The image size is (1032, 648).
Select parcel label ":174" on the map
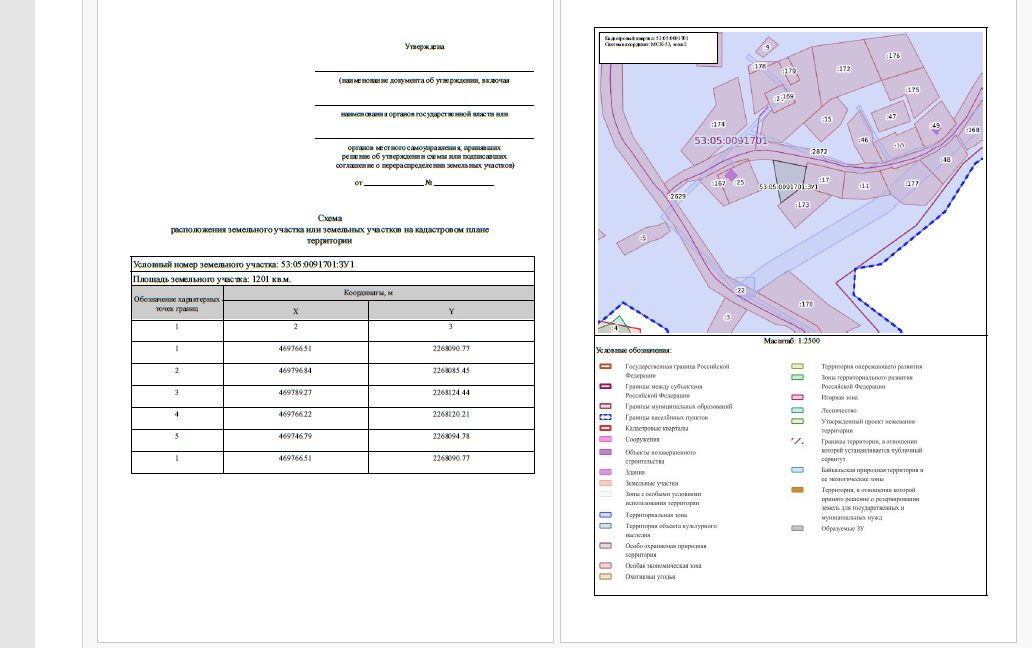click(718, 124)
